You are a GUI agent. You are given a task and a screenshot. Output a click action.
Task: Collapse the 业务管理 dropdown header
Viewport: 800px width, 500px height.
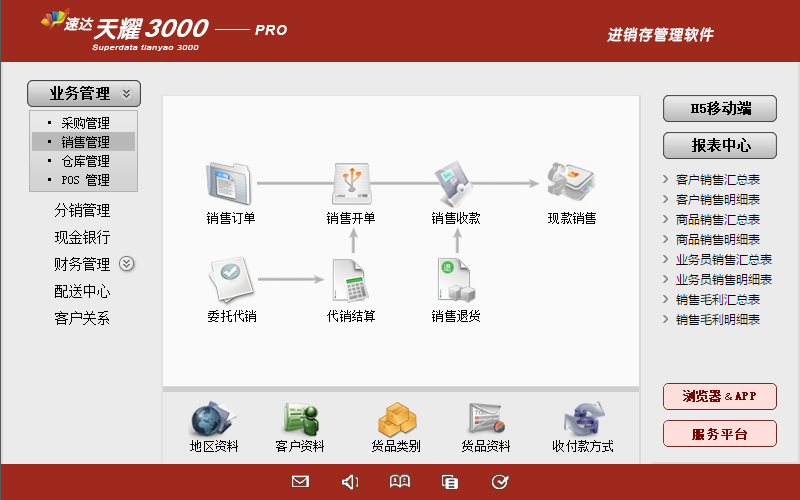click(84, 94)
